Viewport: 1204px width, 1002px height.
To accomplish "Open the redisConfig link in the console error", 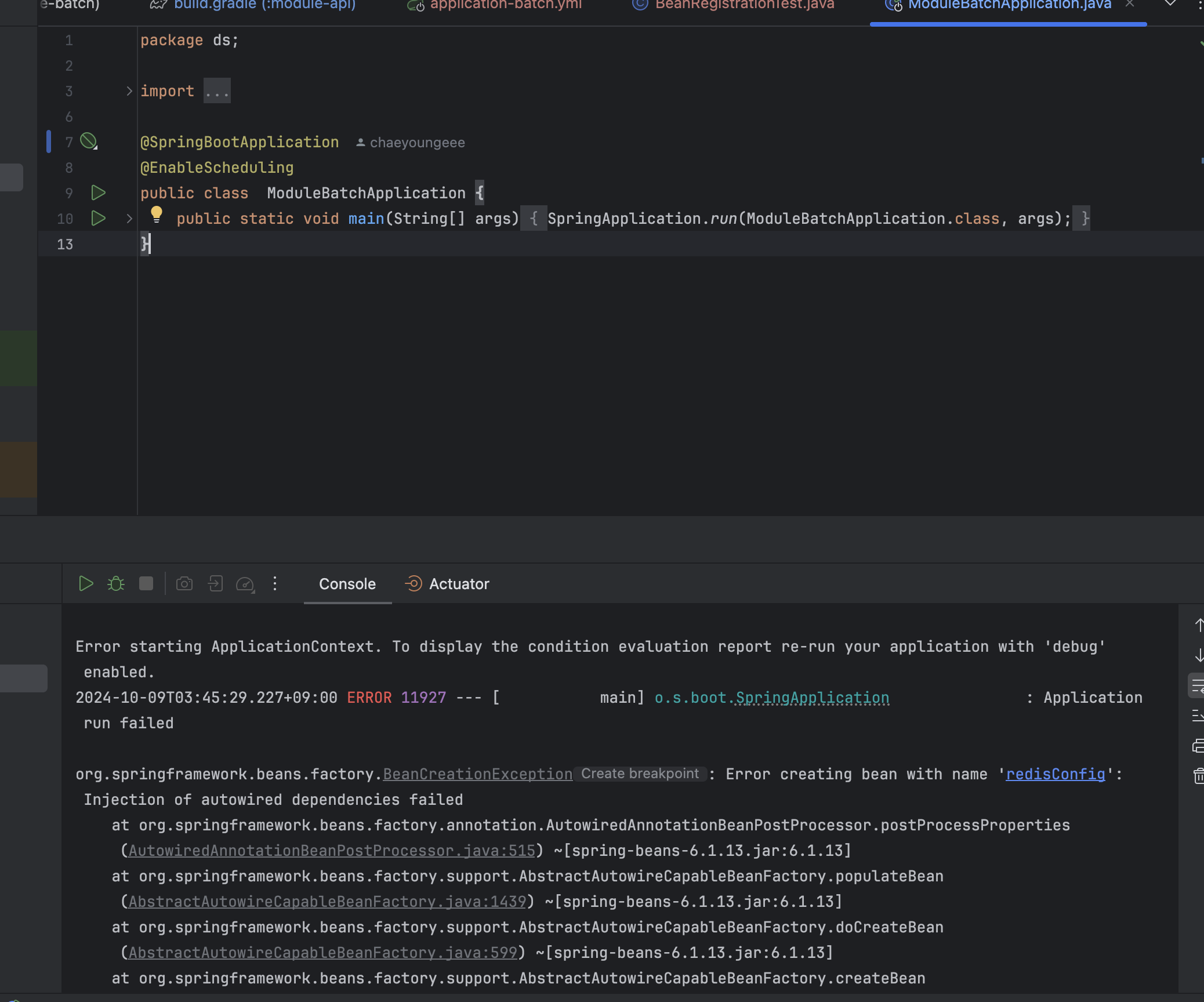I will tap(1055, 774).
